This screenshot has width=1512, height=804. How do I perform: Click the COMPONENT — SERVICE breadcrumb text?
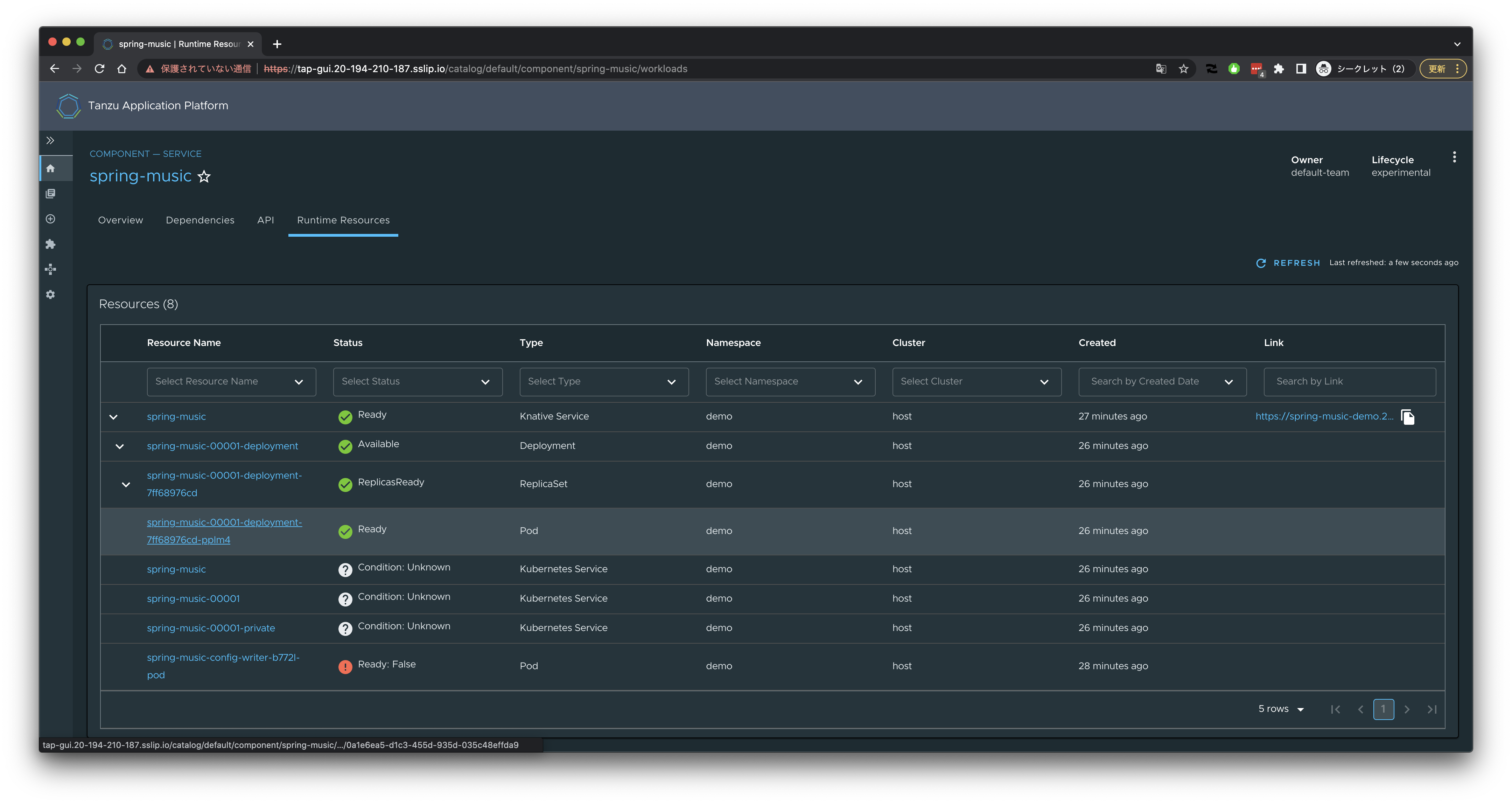[x=146, y=154]
